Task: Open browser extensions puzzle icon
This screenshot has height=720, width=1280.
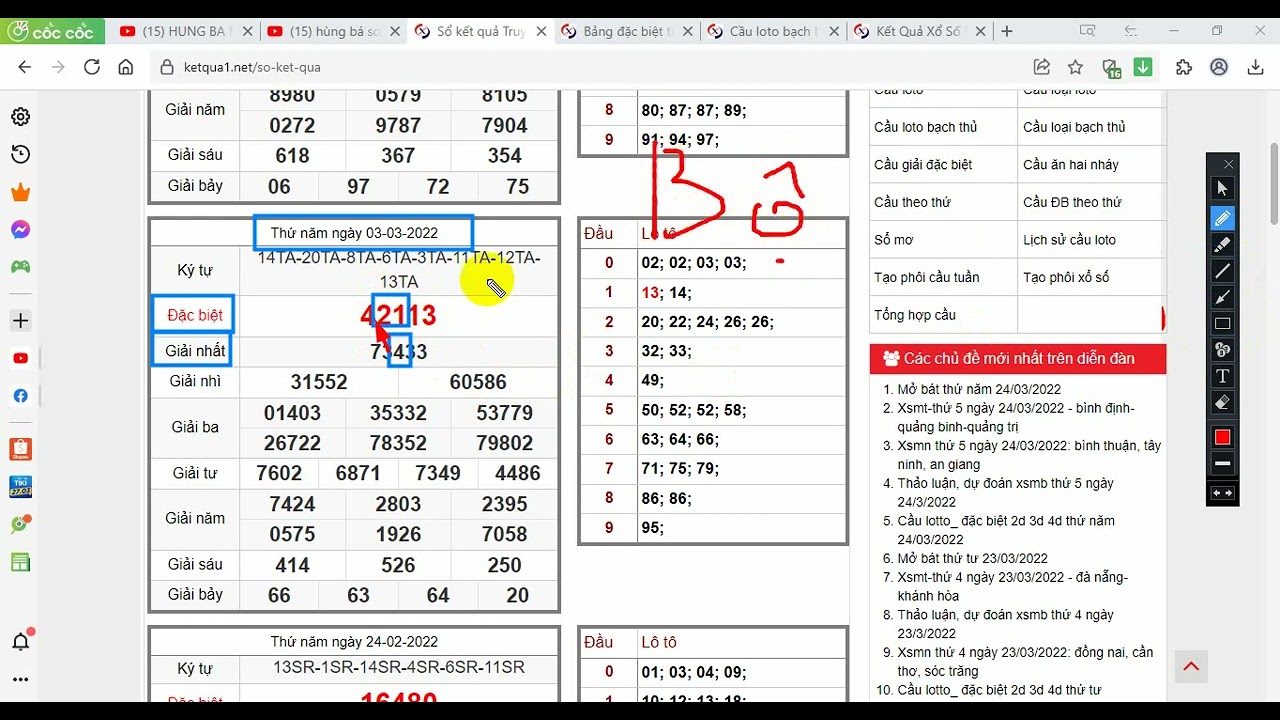Action: (x=1184, y=67)
